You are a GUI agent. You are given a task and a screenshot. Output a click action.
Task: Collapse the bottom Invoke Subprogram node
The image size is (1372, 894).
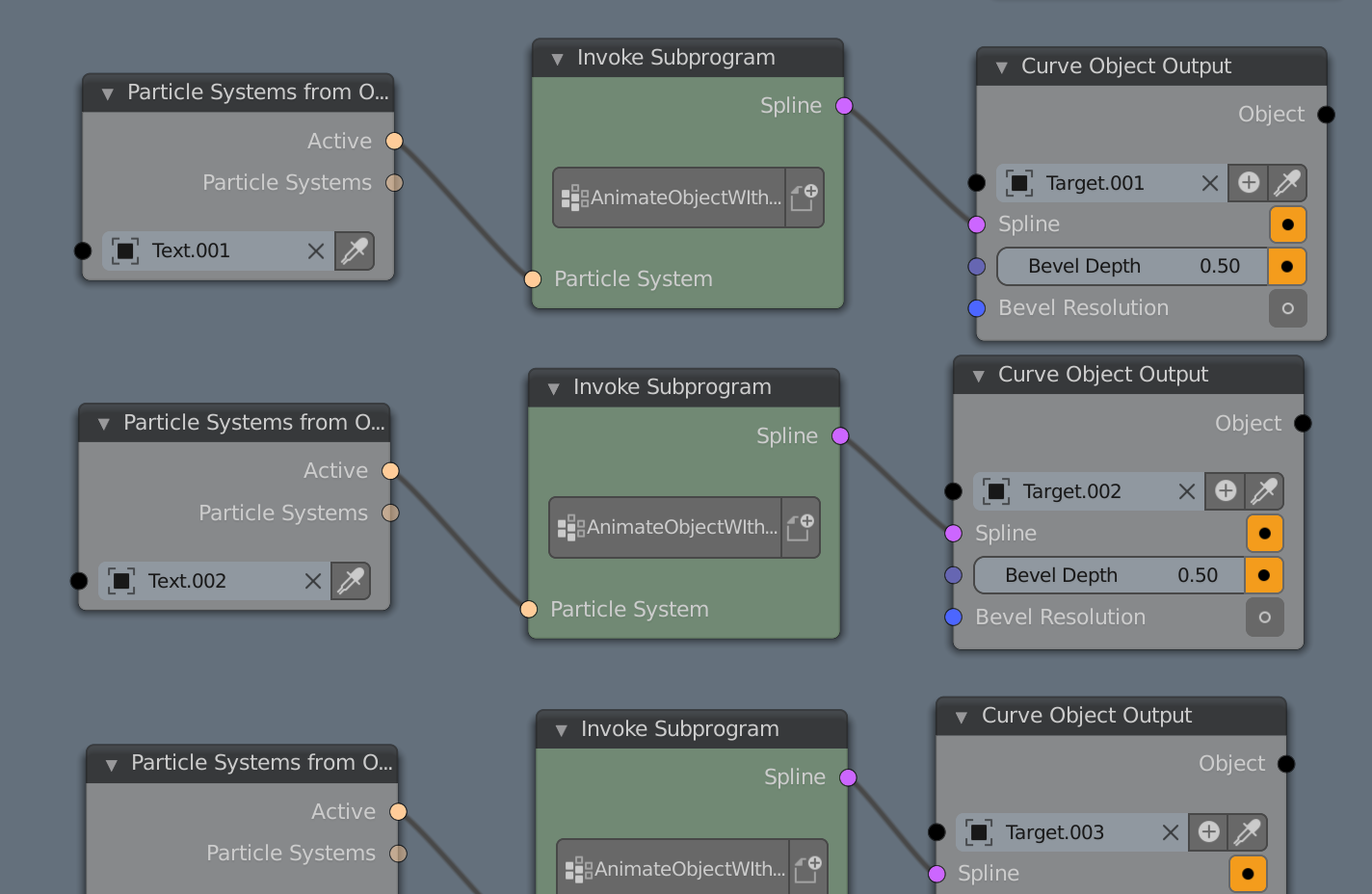562,730
